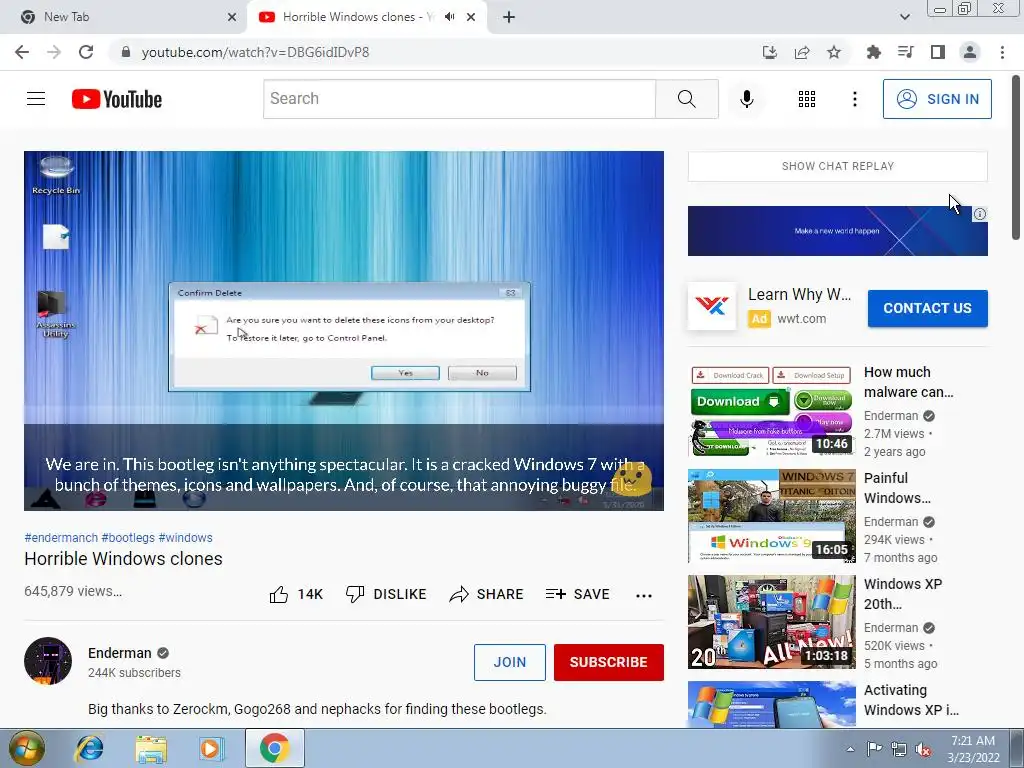The image size is (1024, 768).
Task: Like the video with thumbs up icon
Action: tap(279, 594)
